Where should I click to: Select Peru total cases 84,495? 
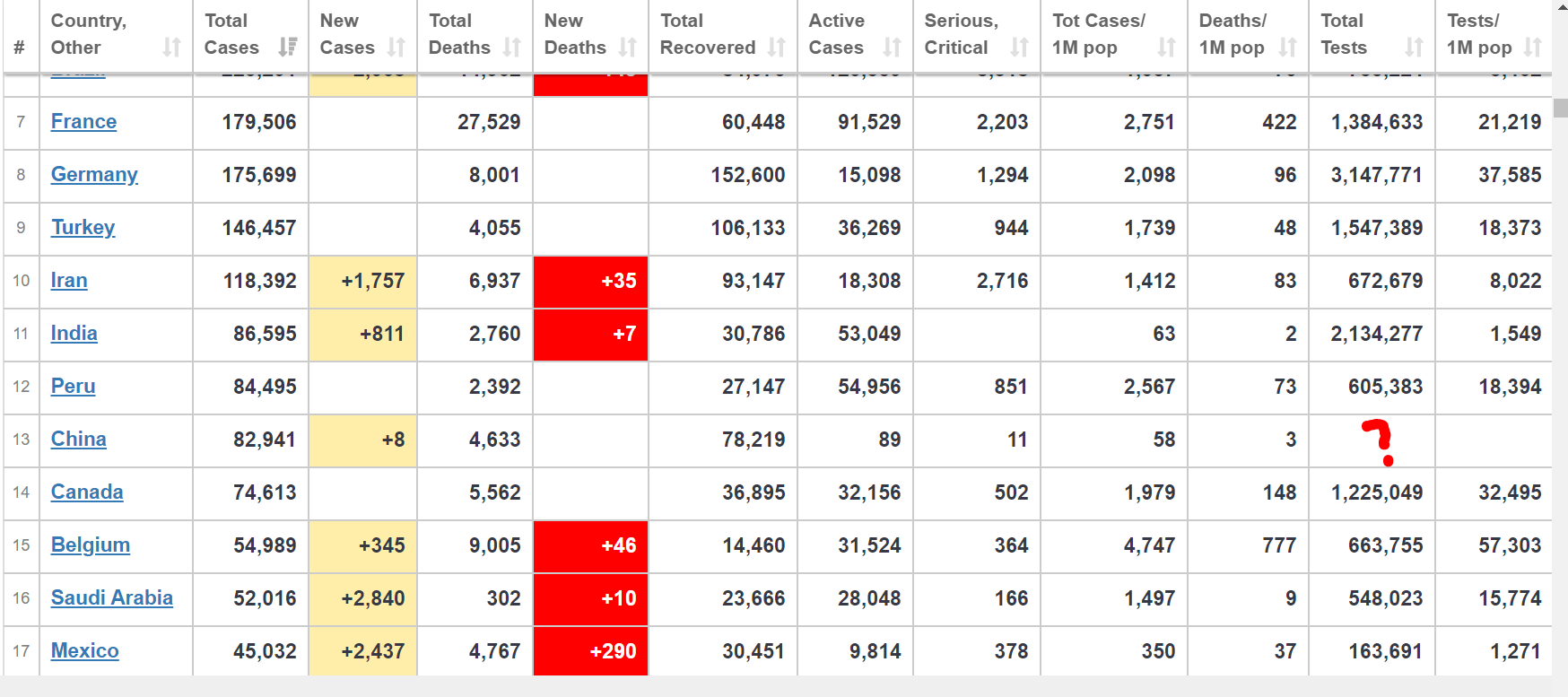[265, 387]
